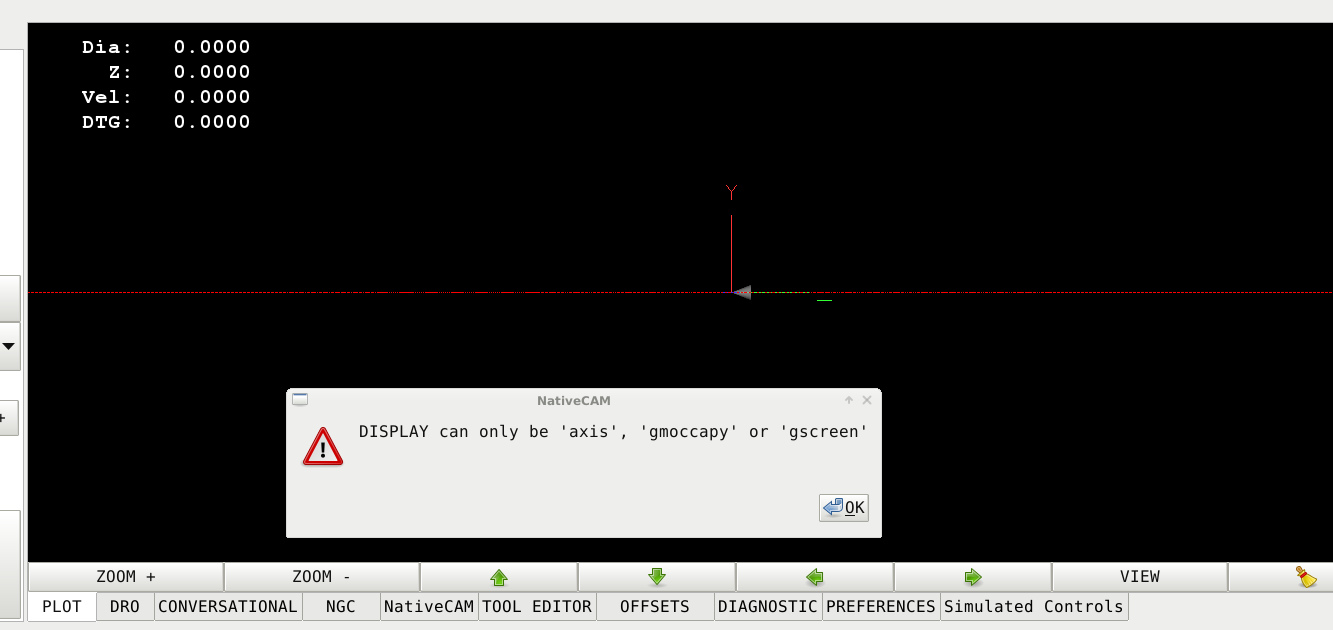1333x630 pixels.
Task: Click the NativeCAM dialog window menu icon
Action: (x=300, y=400)
